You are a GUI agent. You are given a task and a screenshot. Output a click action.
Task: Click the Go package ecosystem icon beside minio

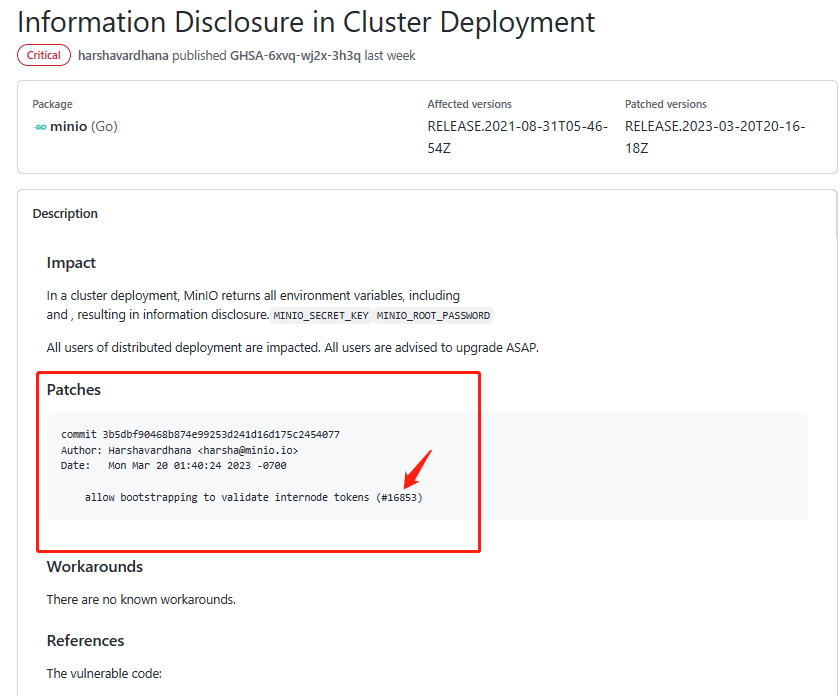pyautogui.click(x=40, y=127)
